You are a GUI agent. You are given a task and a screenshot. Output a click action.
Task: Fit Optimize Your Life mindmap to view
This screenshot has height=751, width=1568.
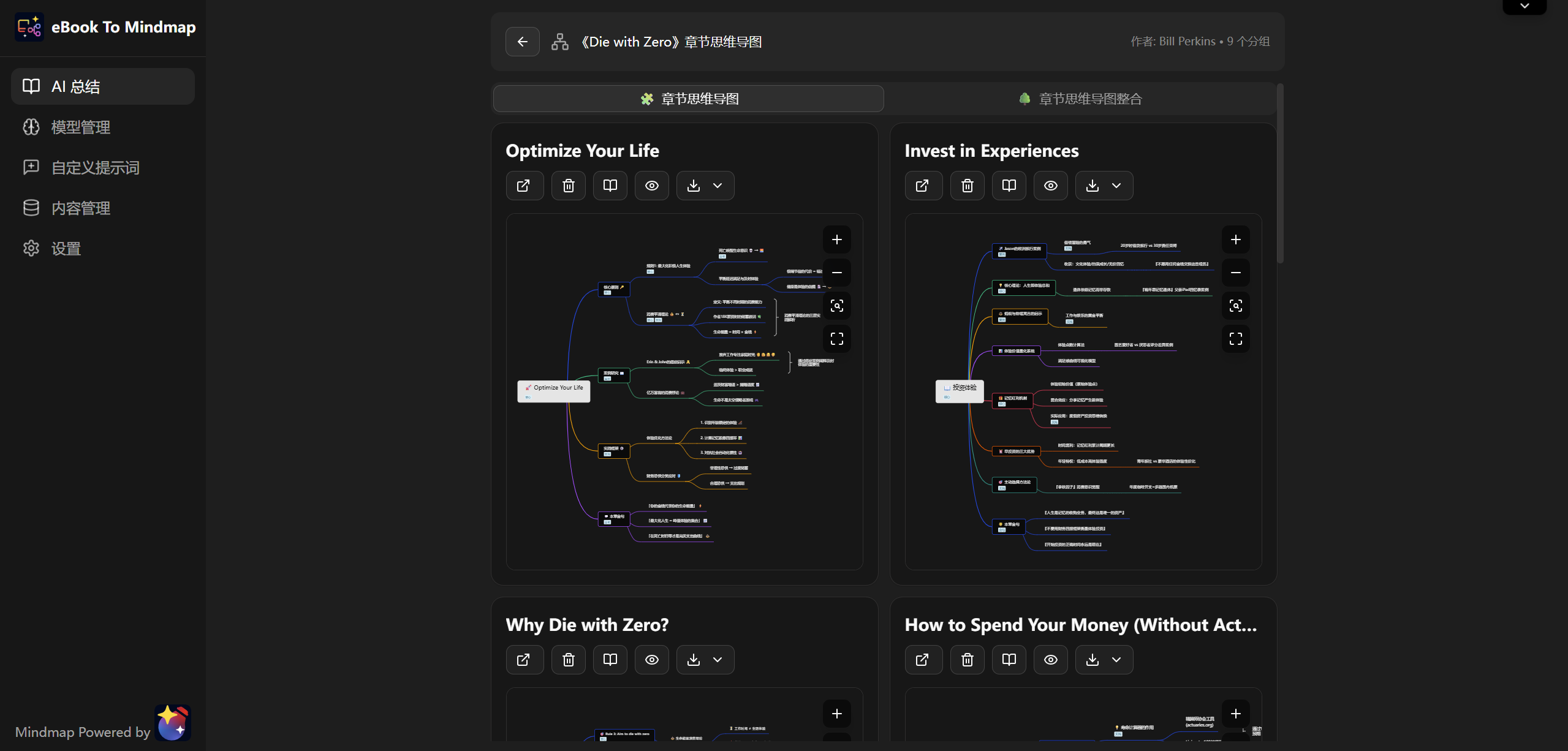pyautogui.click(x=836, y=306)
